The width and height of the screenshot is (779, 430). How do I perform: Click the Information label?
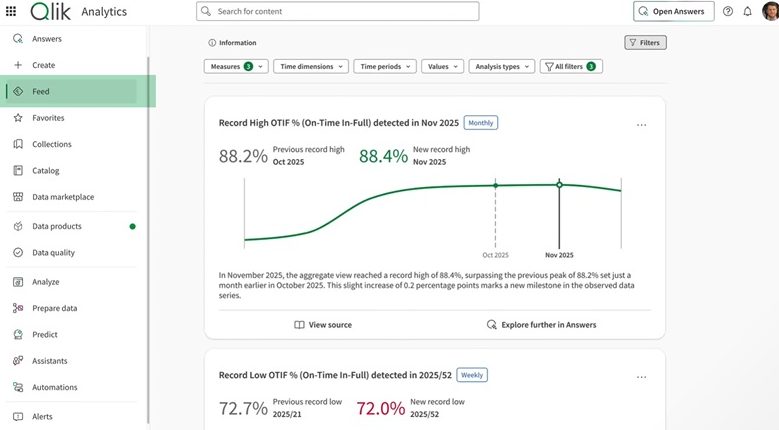pyautogui.click(x=237, y=43)
